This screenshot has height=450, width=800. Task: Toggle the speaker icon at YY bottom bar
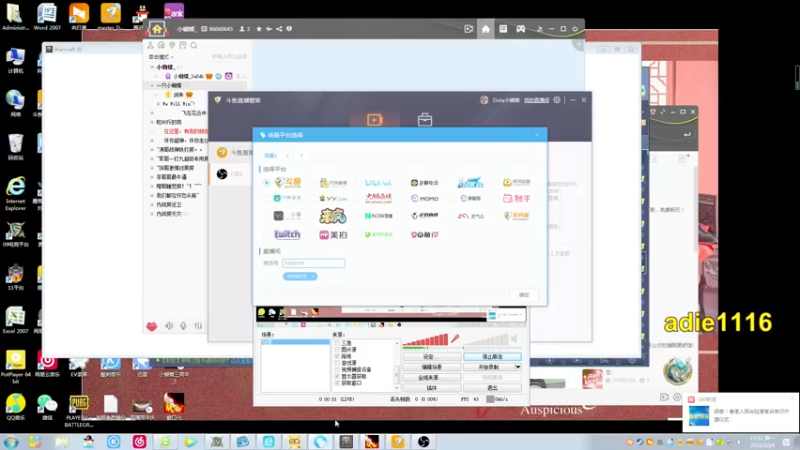169,326
